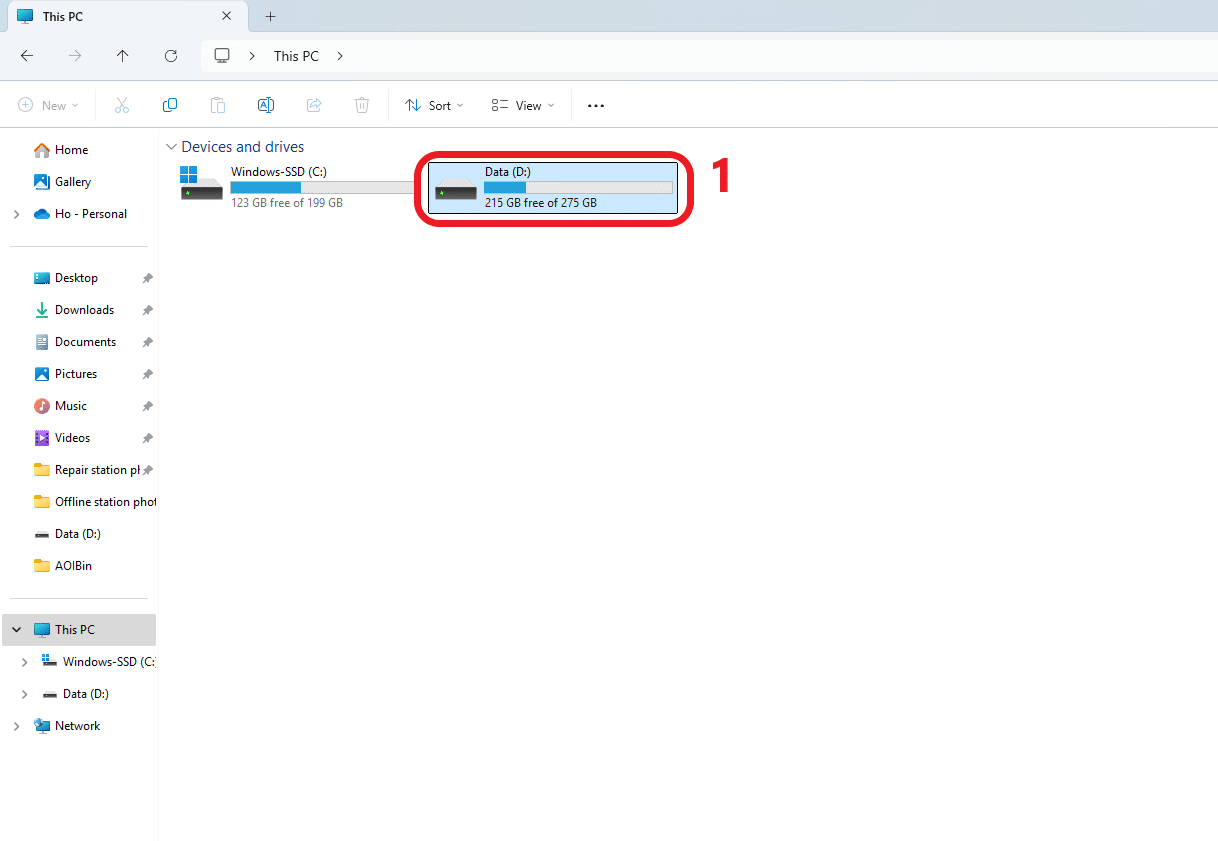The height and width of the screenshot is (841, 1218).
Task: Click the pin icon beside Pictures
Action: click(147, 374)
